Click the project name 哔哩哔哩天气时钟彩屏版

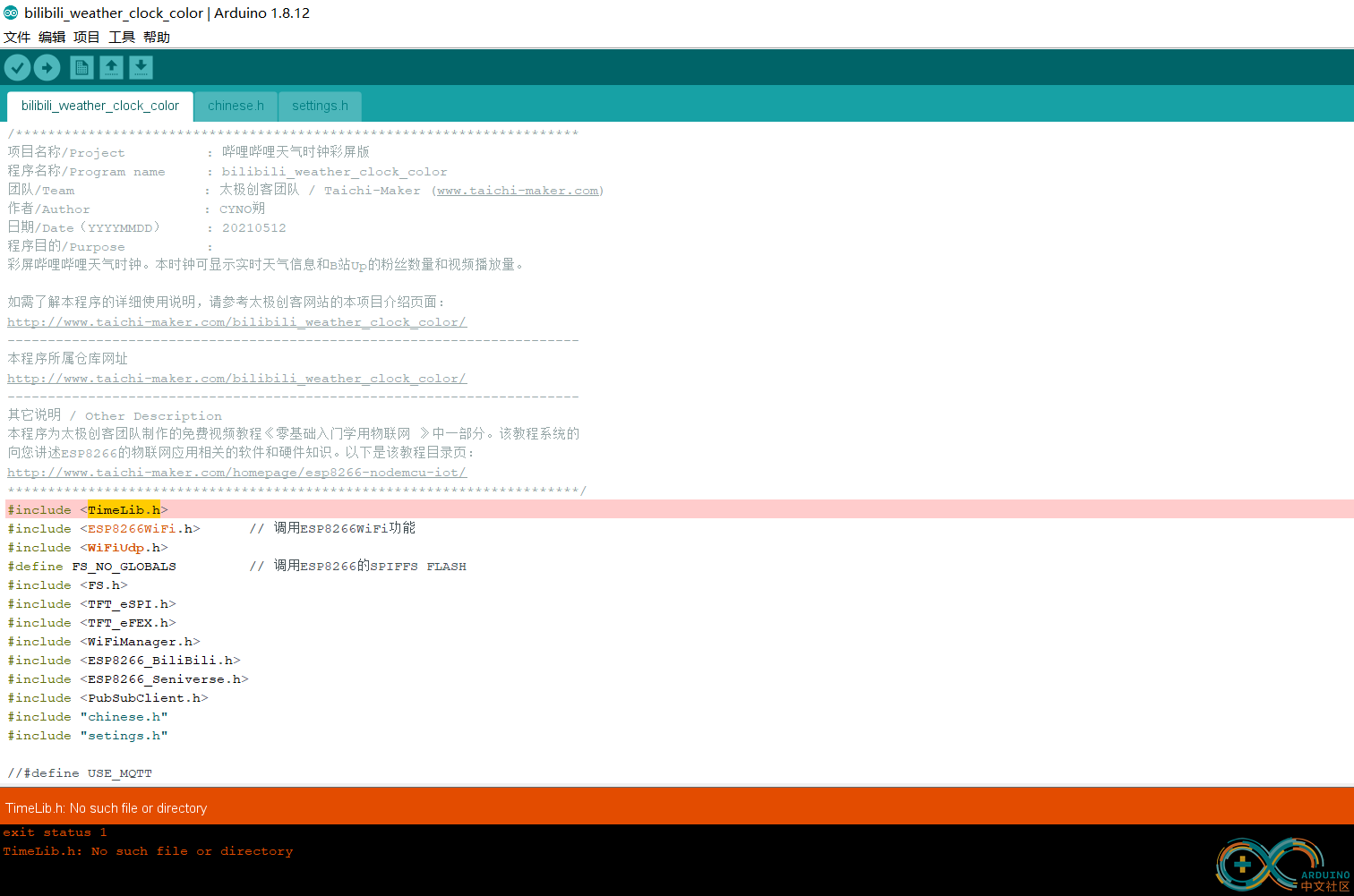pos(296,152)
